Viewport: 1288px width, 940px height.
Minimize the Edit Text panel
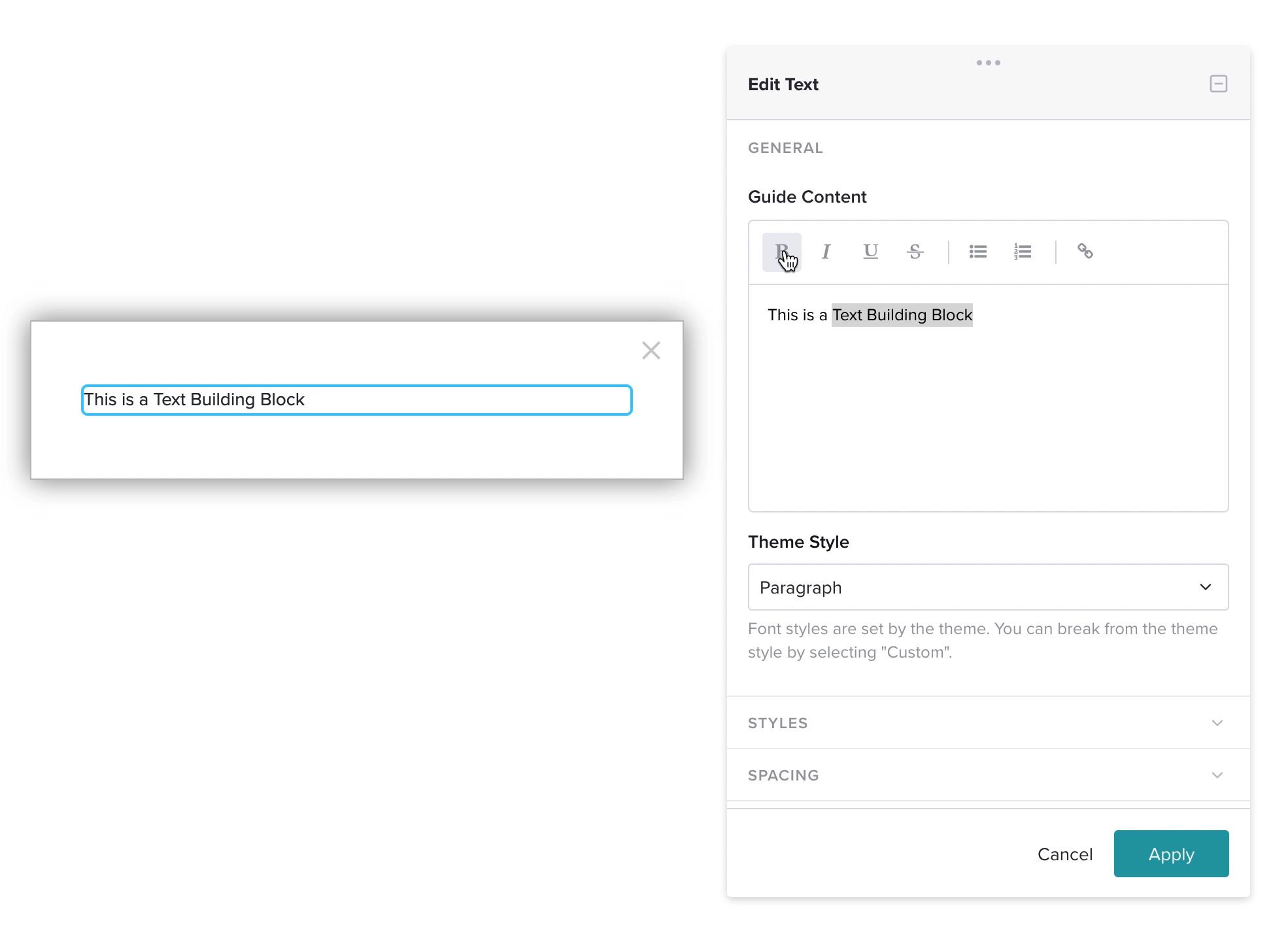point(1218,84)
